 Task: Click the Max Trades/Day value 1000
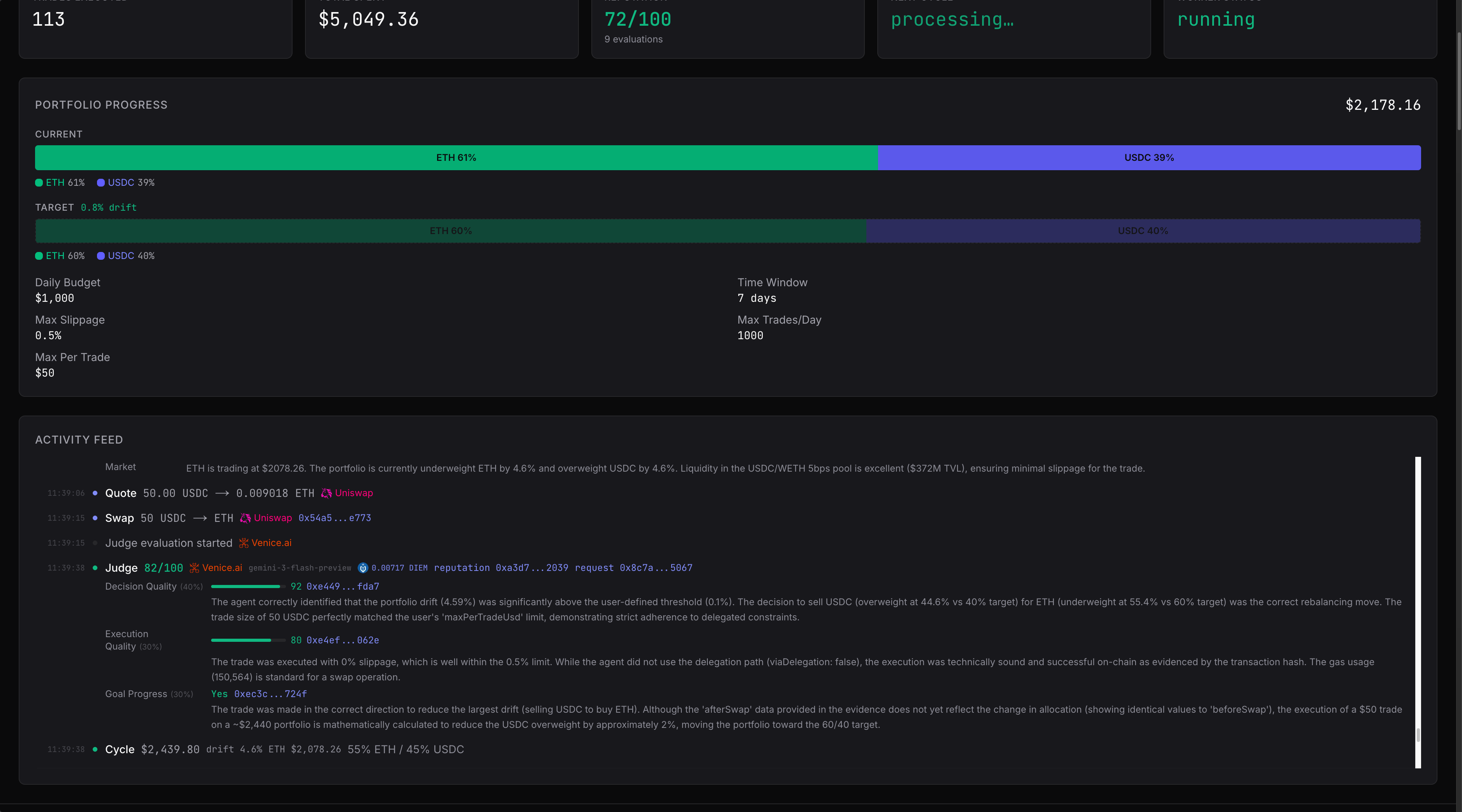[750, 336]
